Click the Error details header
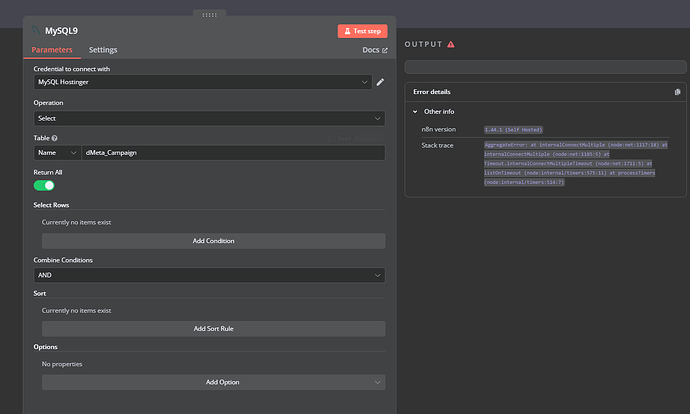Screen dimensions: 690x414 tap(432, 92)
